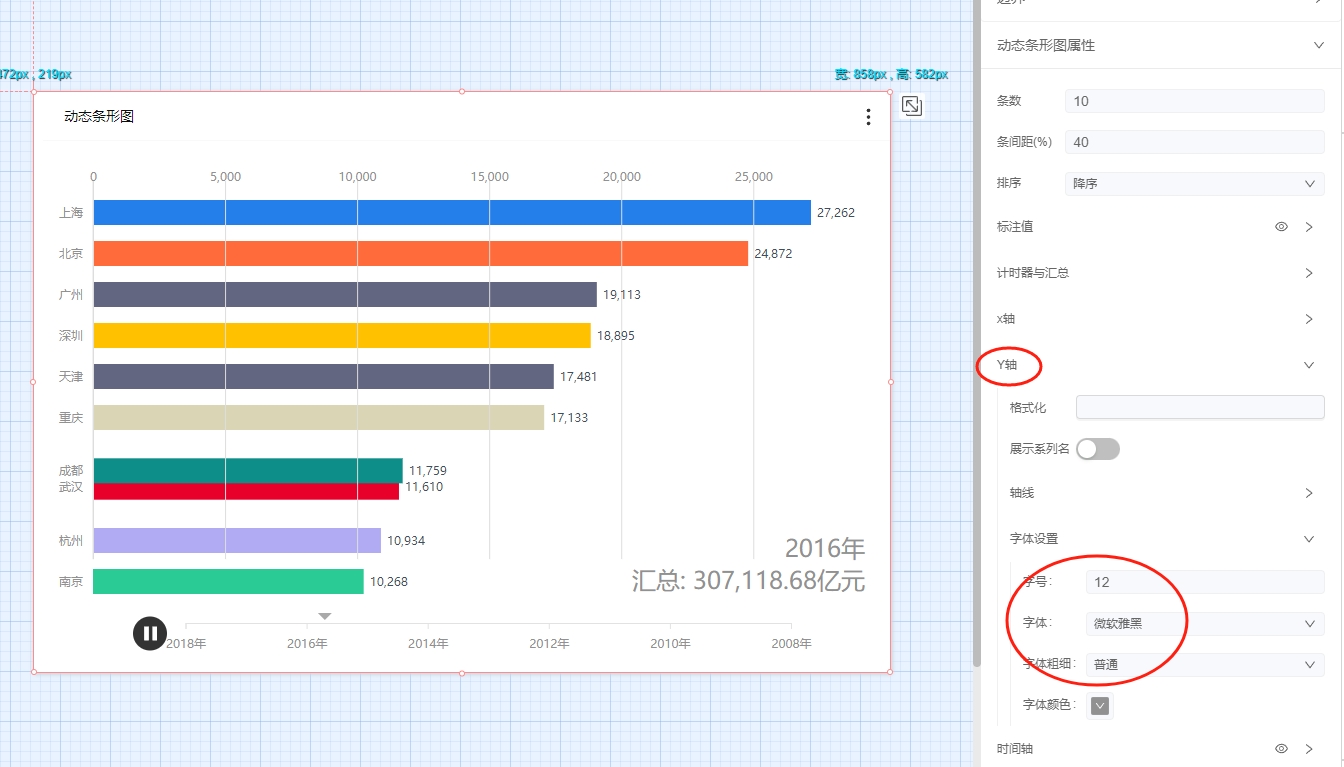This screenshot has height=767, width=1344.
Task: Toggle the 时间轴 eye visibility icon
Action: coord(1281,748)
